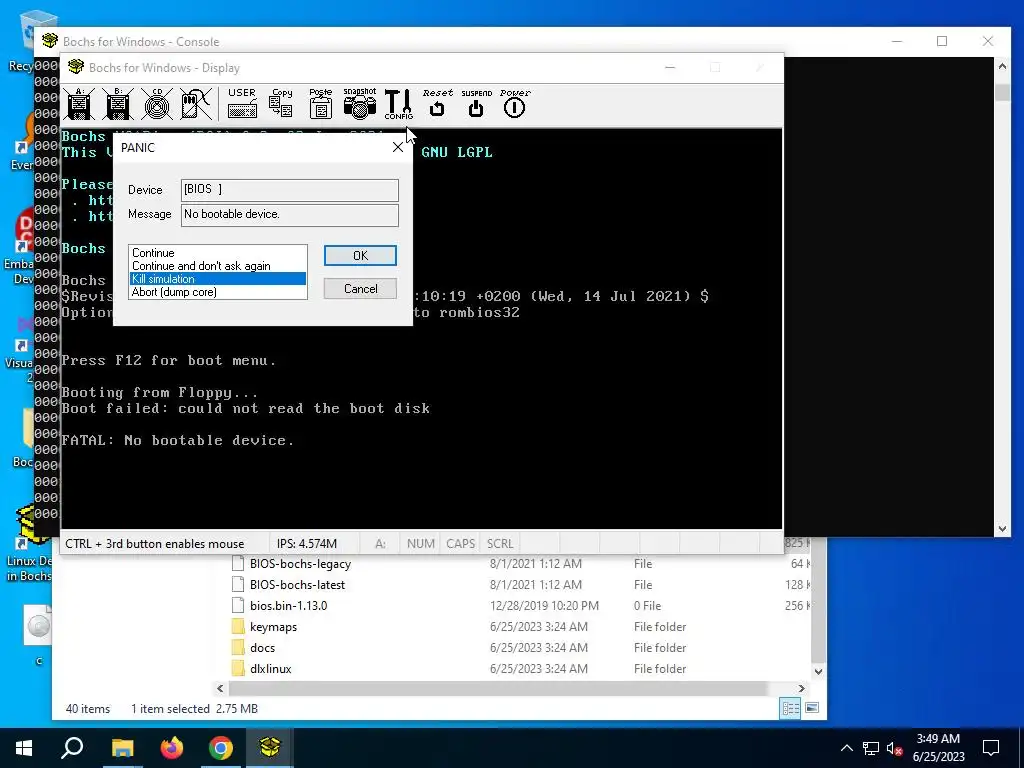Click the muted volume tray icon
Image resolution: width=1024 pixels, height=768 pixels.
(894, 748)
